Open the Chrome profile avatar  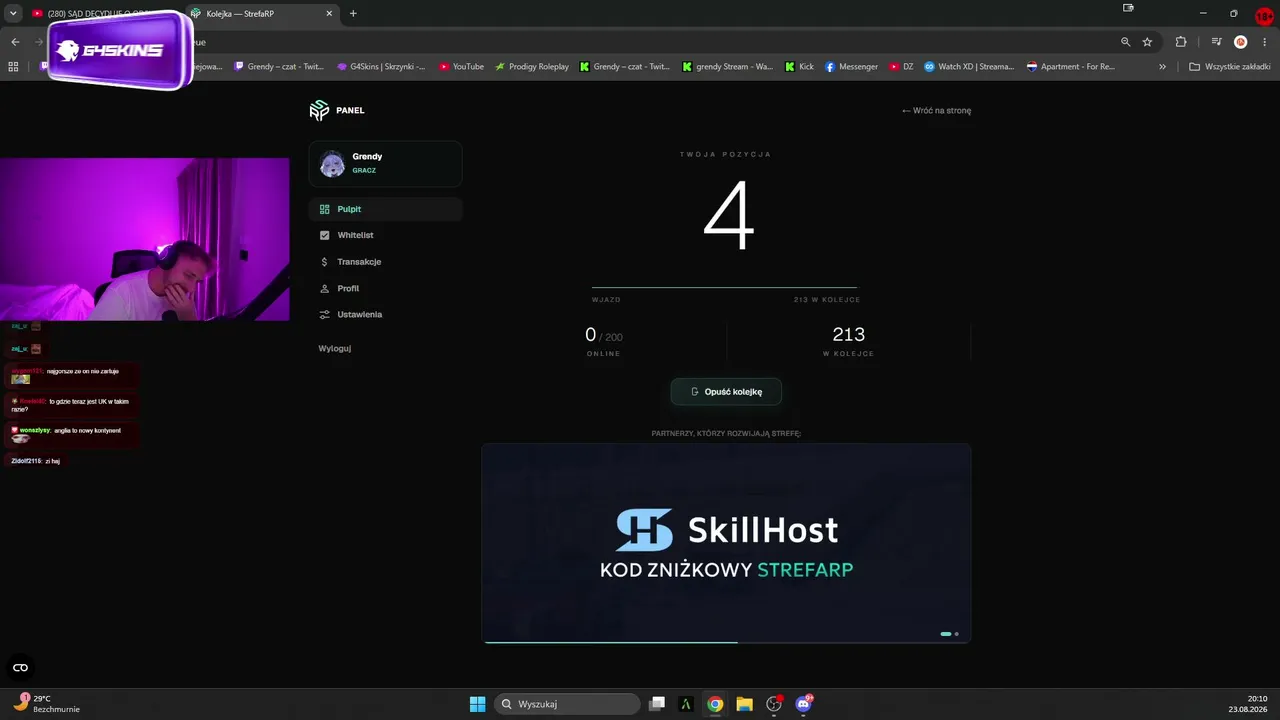[x=1241, y=42]
